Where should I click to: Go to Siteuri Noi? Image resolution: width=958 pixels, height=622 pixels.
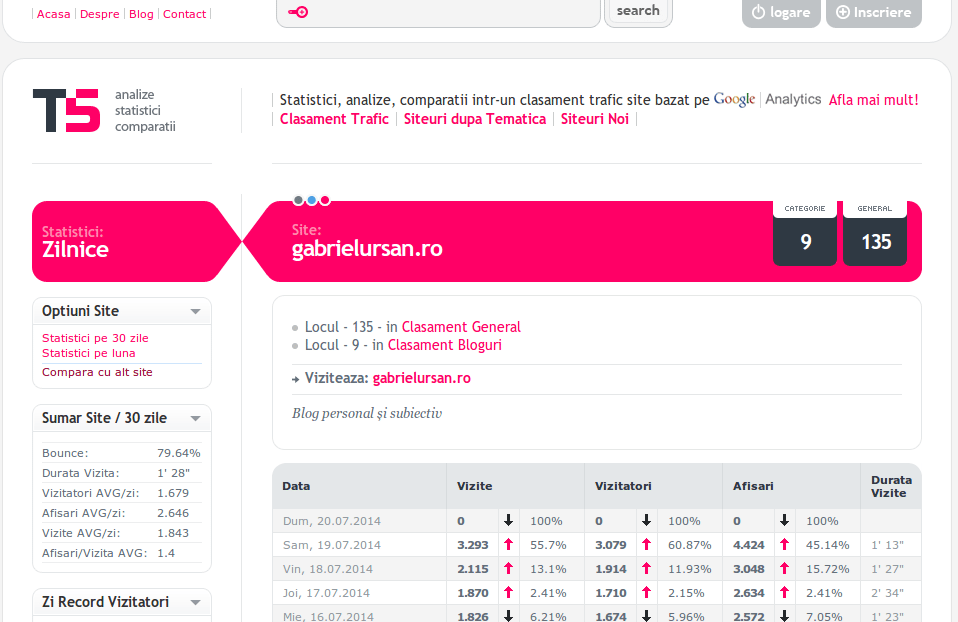(594, 119)
